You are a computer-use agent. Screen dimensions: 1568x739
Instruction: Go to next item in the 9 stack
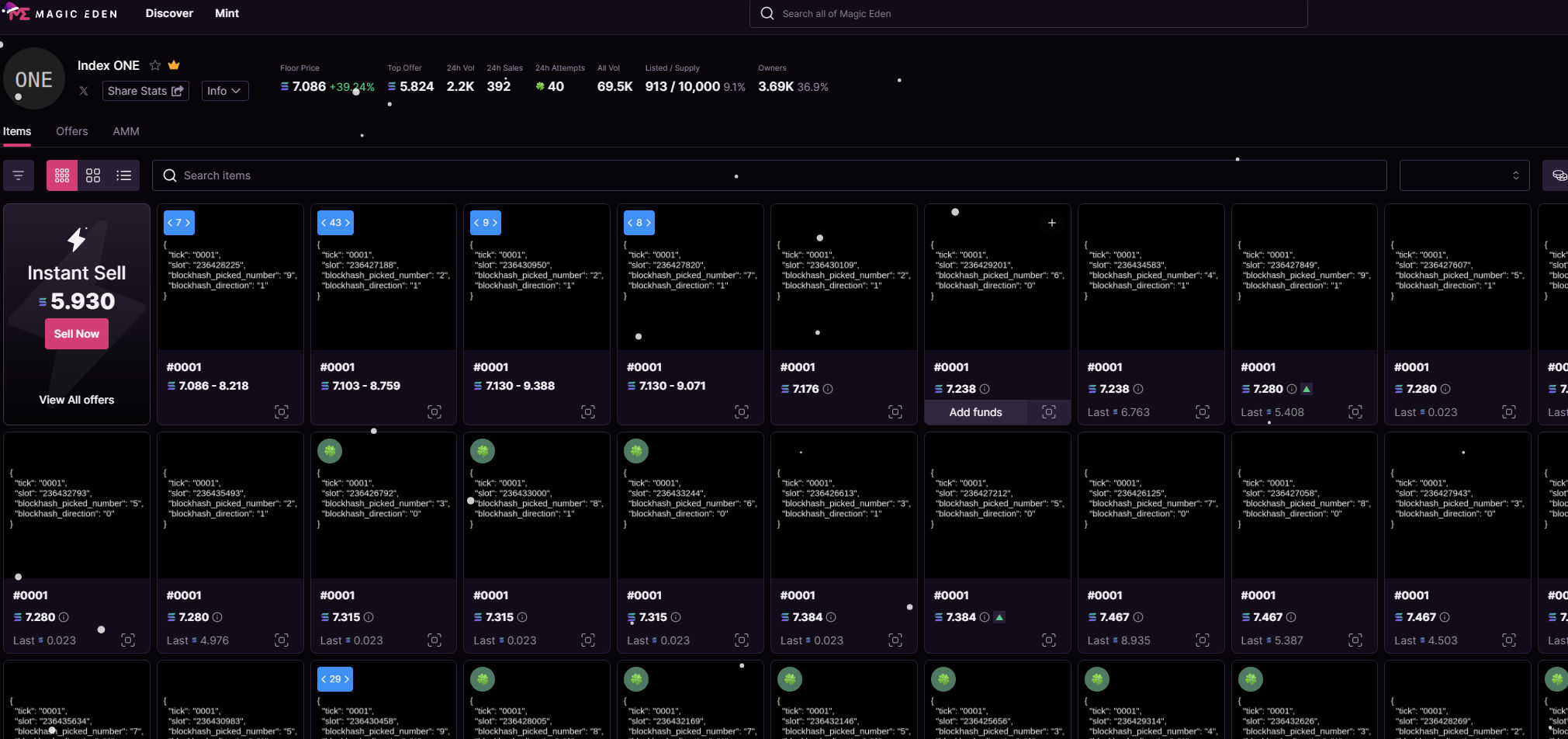pos(495,223)
